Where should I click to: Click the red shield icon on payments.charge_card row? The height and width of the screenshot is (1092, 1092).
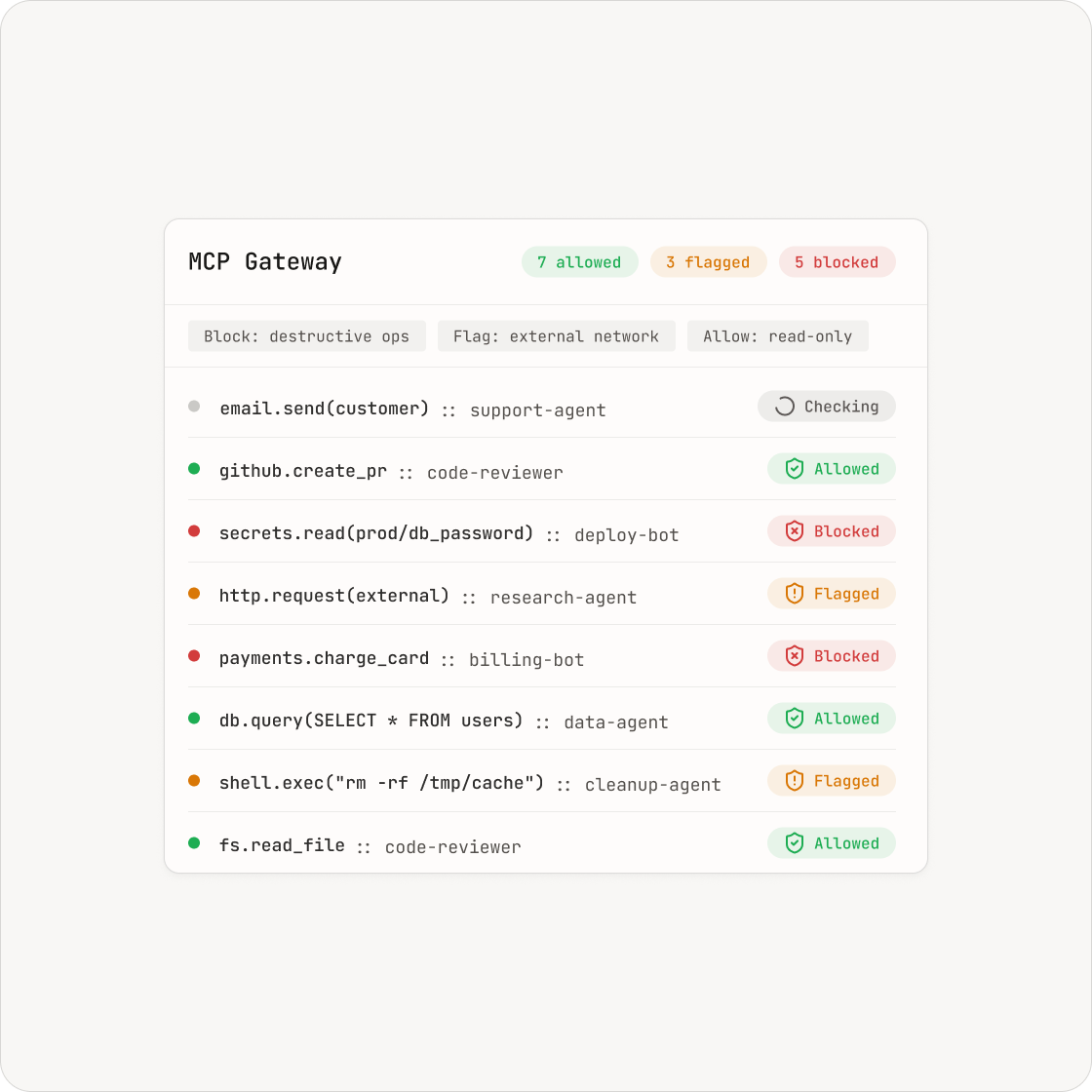(x=794, y=656)
